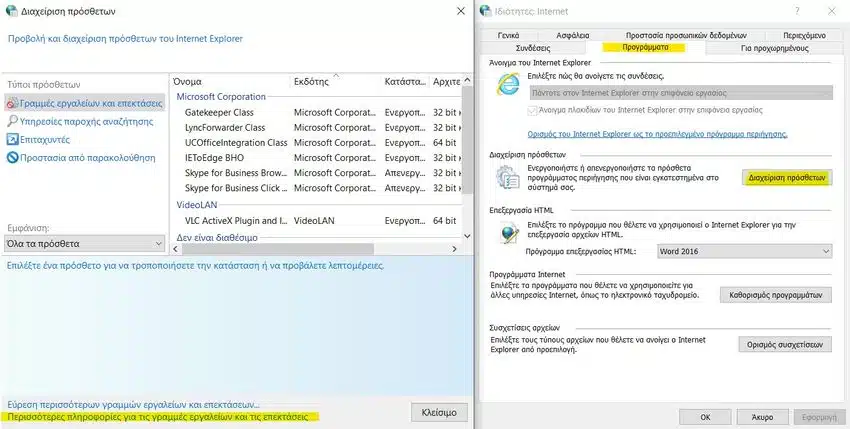The image size is (850, 429).
Task: Select the LyncForwarder Class row
Action: (316, 127)
